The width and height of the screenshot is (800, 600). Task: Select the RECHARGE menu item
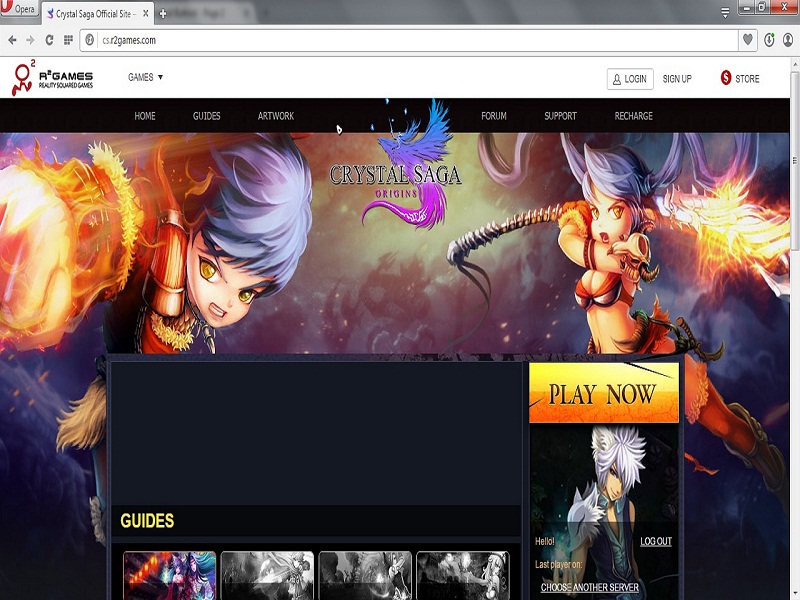point(634,116)
